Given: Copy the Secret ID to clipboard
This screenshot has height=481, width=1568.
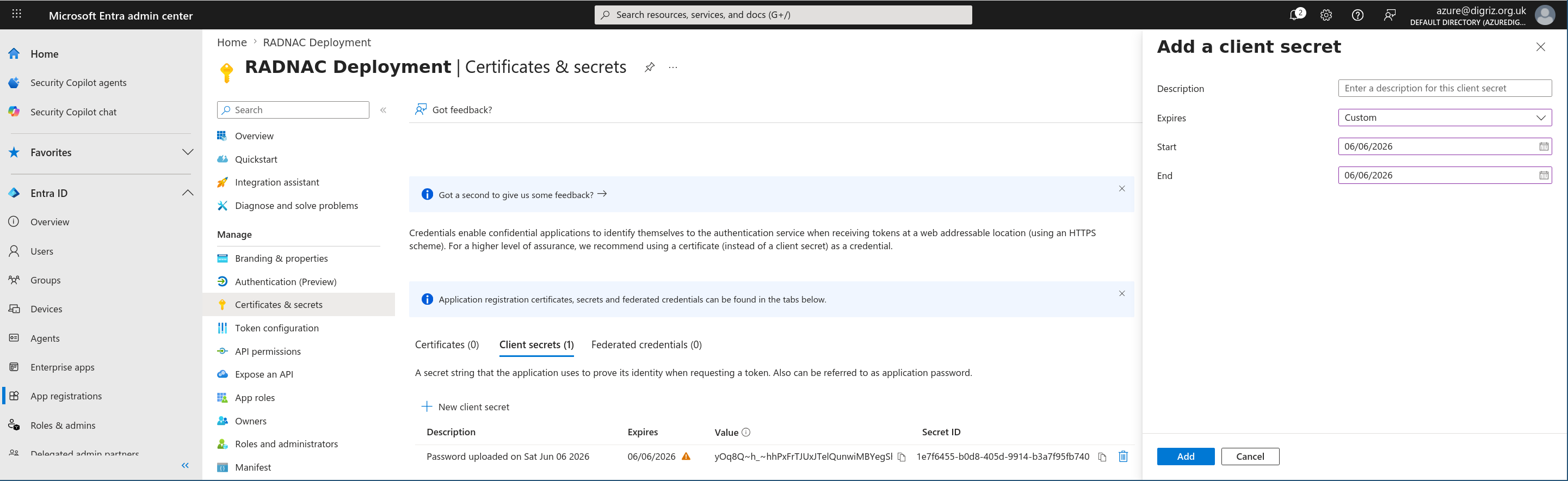Looking at the screenshot, I should click(1102, 457).
